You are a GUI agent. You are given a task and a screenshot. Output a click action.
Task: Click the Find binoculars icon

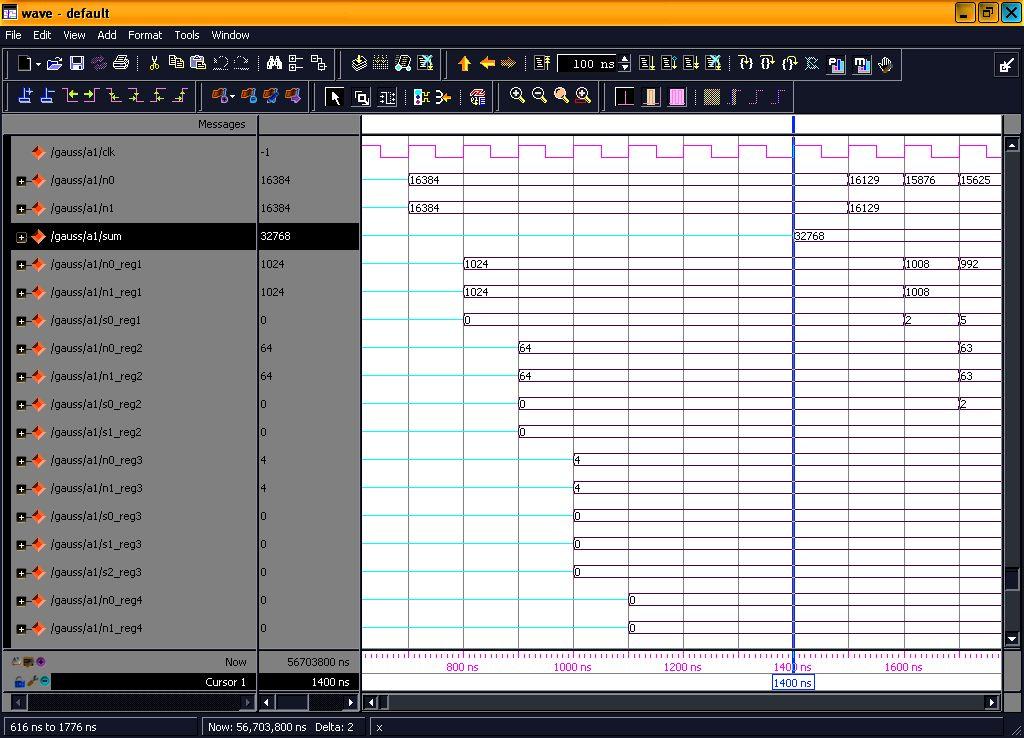[x=274, y=63]
